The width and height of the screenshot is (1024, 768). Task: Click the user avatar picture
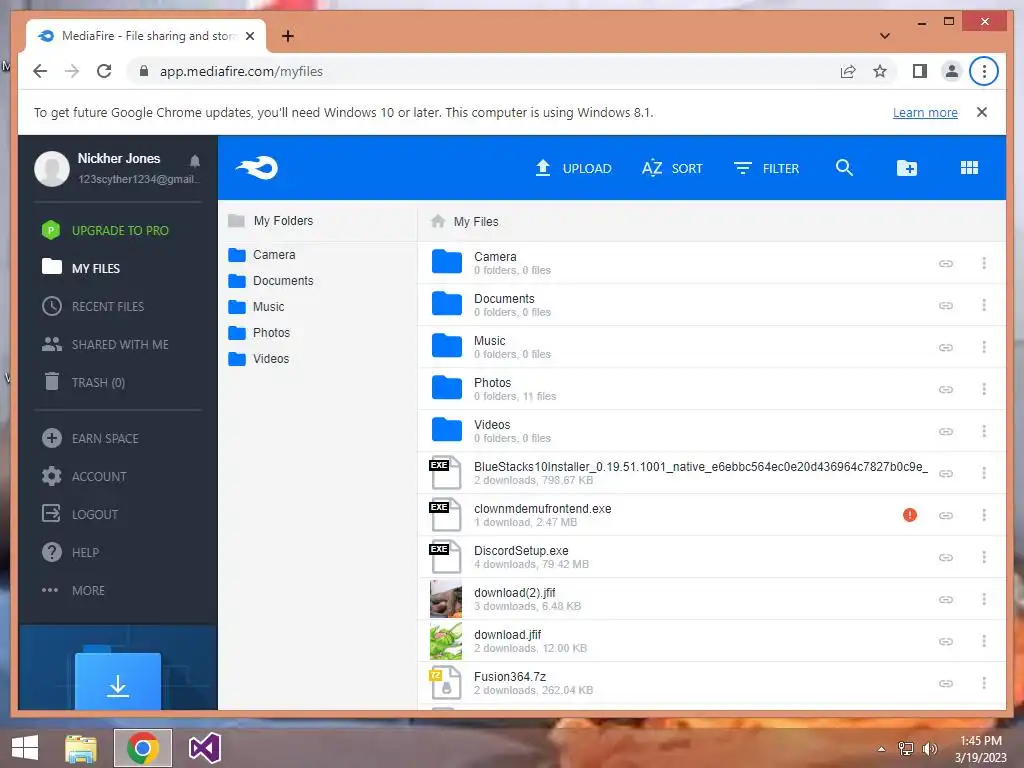tap(52, 168)
